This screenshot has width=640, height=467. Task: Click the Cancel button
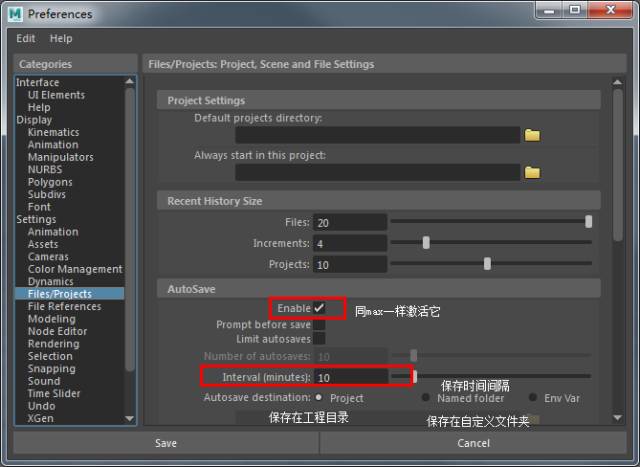473,443
